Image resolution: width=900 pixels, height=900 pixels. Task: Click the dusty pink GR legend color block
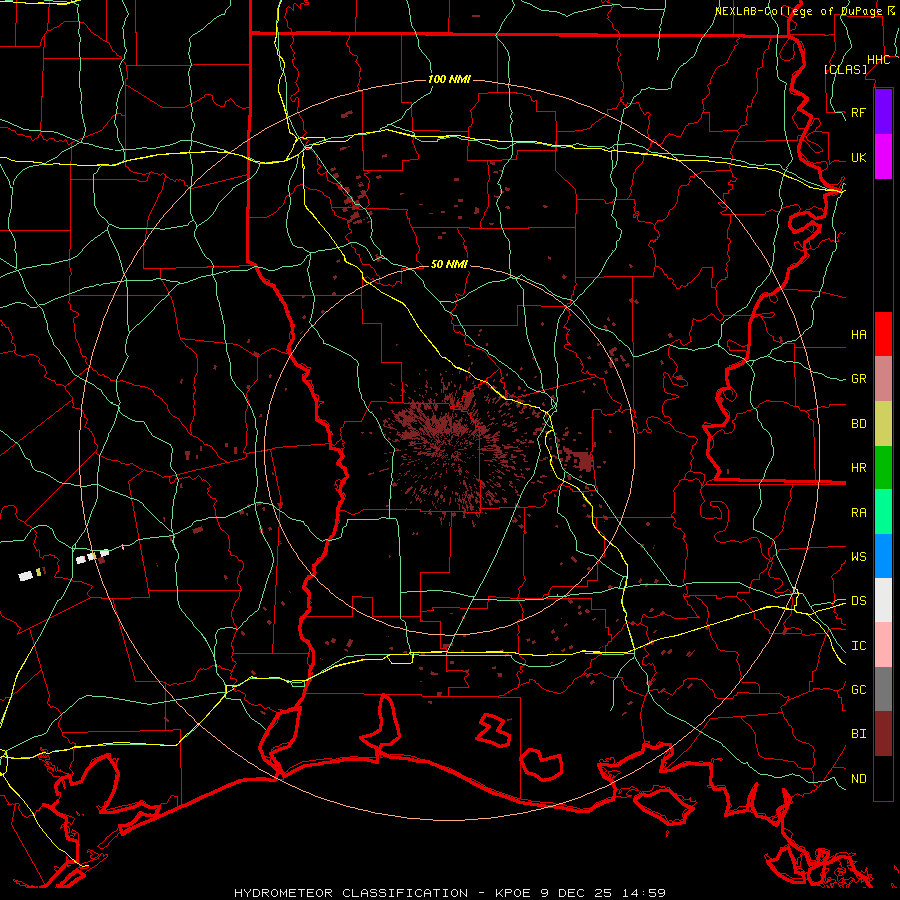(x=883, y=379)
